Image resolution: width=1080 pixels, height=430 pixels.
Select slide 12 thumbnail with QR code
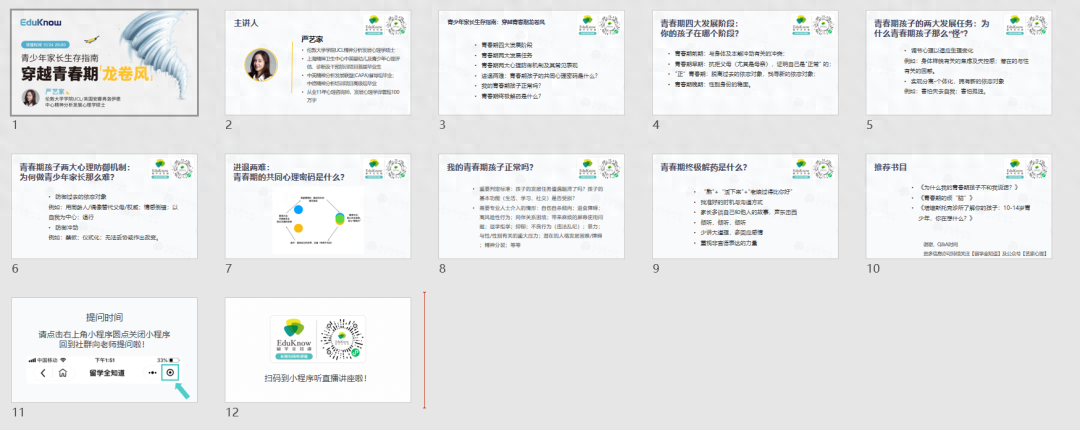coord(318,350)
